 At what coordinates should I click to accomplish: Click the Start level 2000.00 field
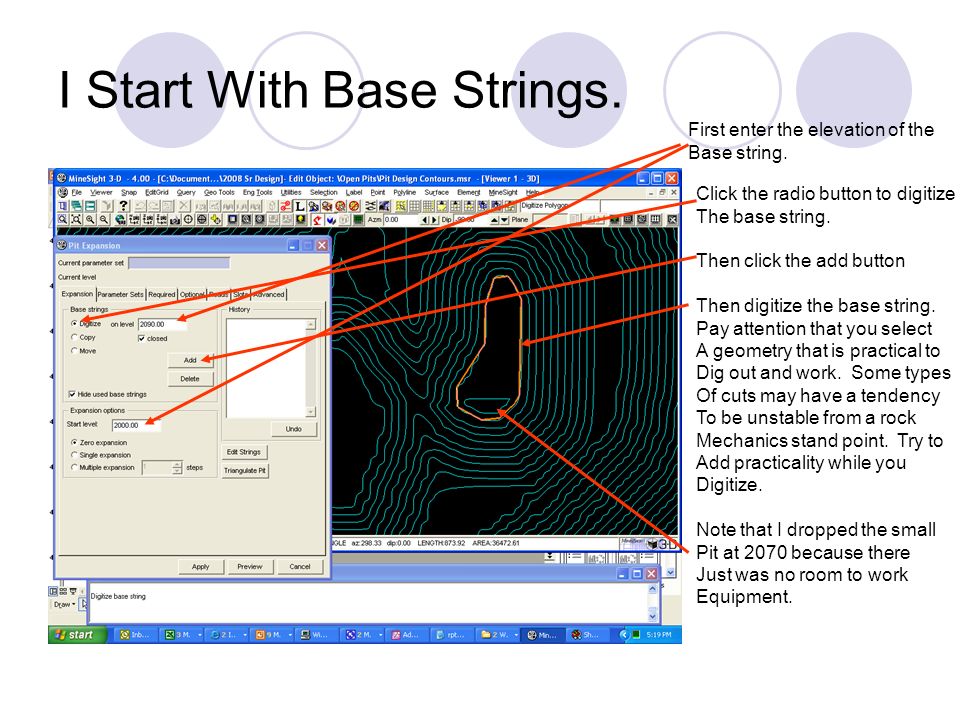(x=136, y=425)
